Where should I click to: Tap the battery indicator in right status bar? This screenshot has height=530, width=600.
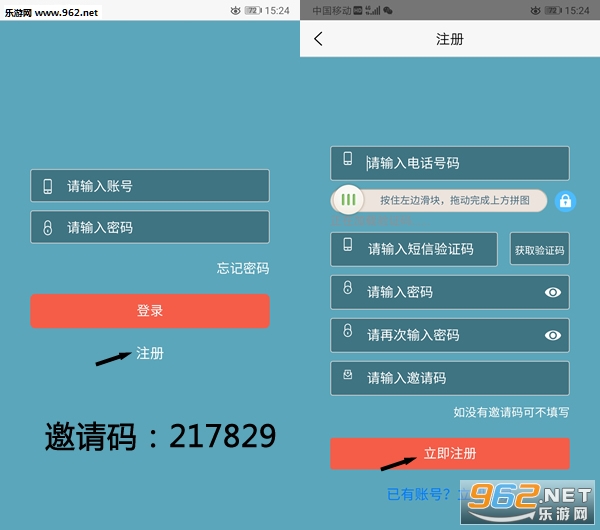point(553,11)
